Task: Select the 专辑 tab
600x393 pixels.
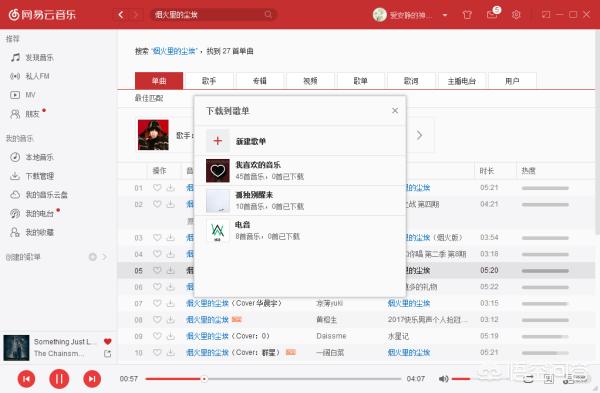Action: tap(259, 81)
